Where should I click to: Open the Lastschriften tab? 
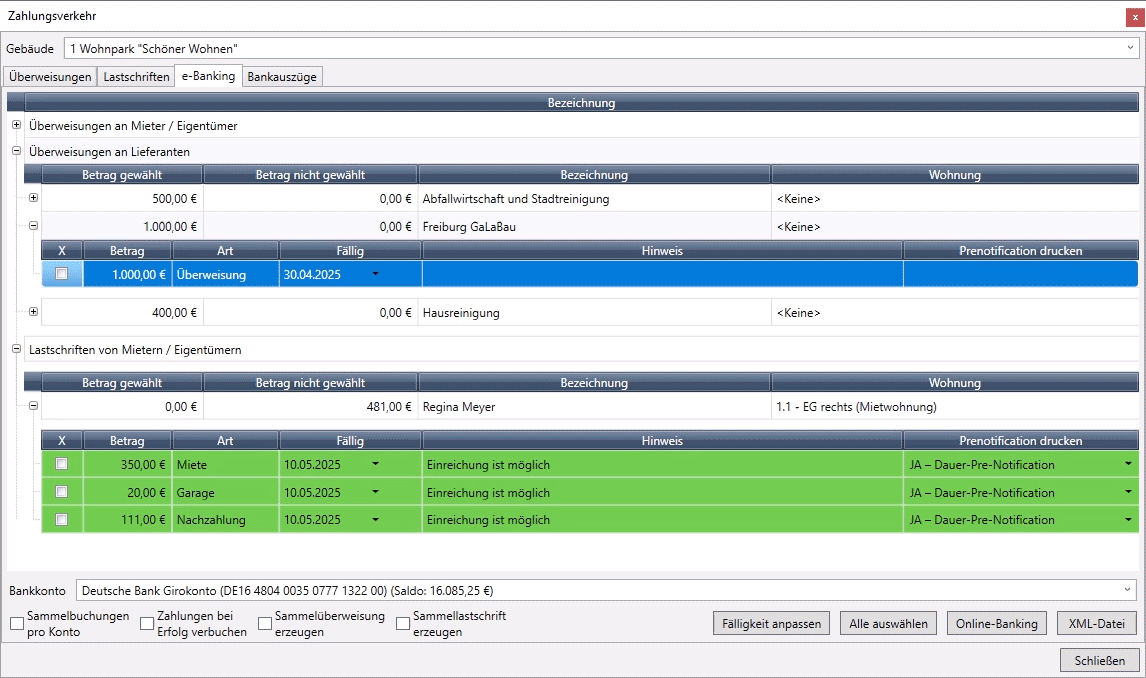(136, 77)
